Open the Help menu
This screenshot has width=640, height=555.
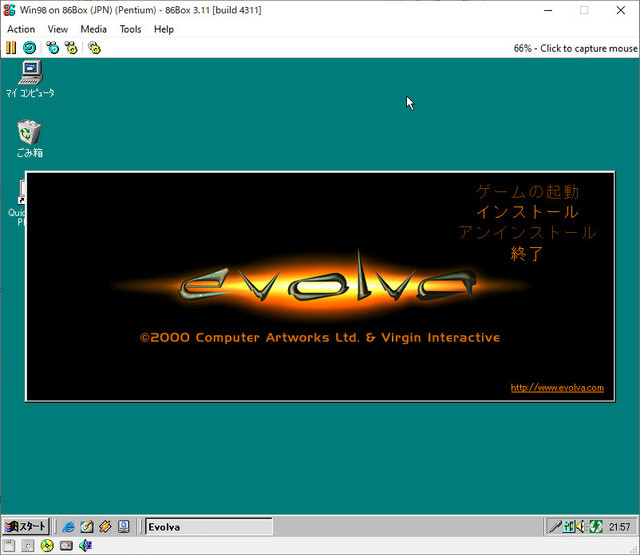(x=164, y=29)
